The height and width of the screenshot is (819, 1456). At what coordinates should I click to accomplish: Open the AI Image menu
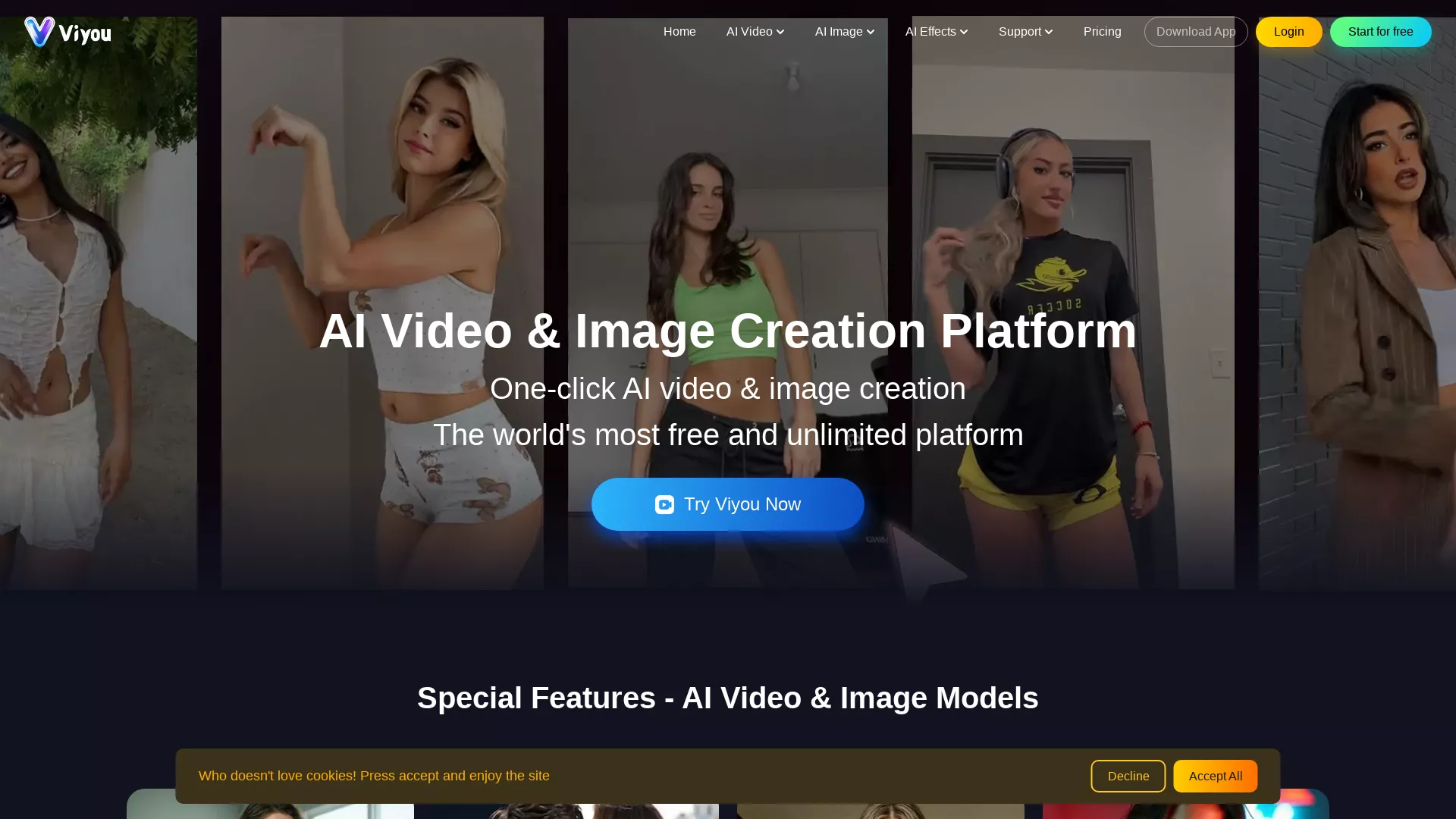[x=844, y=31]
